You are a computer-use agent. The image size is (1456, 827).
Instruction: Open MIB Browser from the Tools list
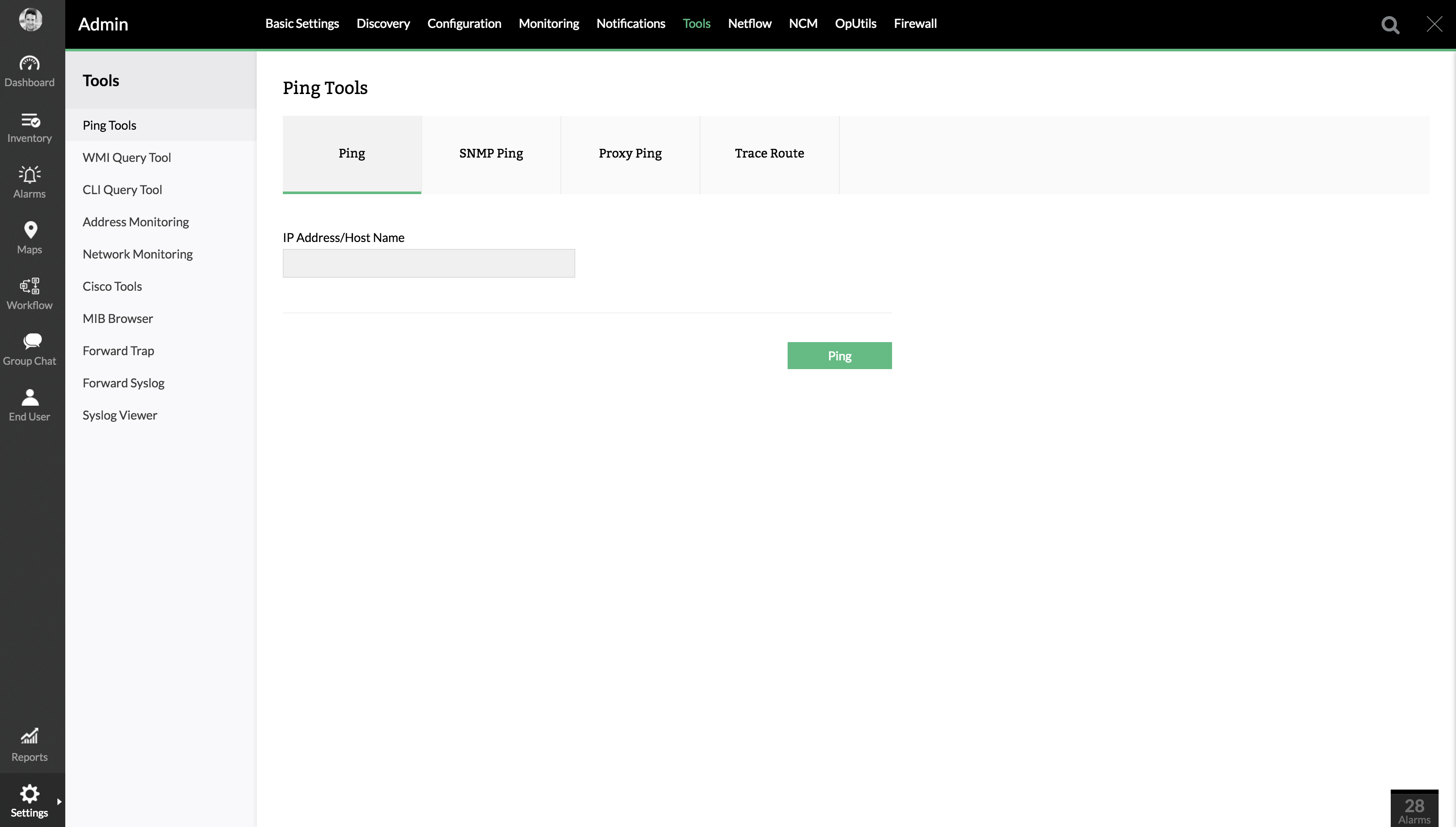click(117, 319)
